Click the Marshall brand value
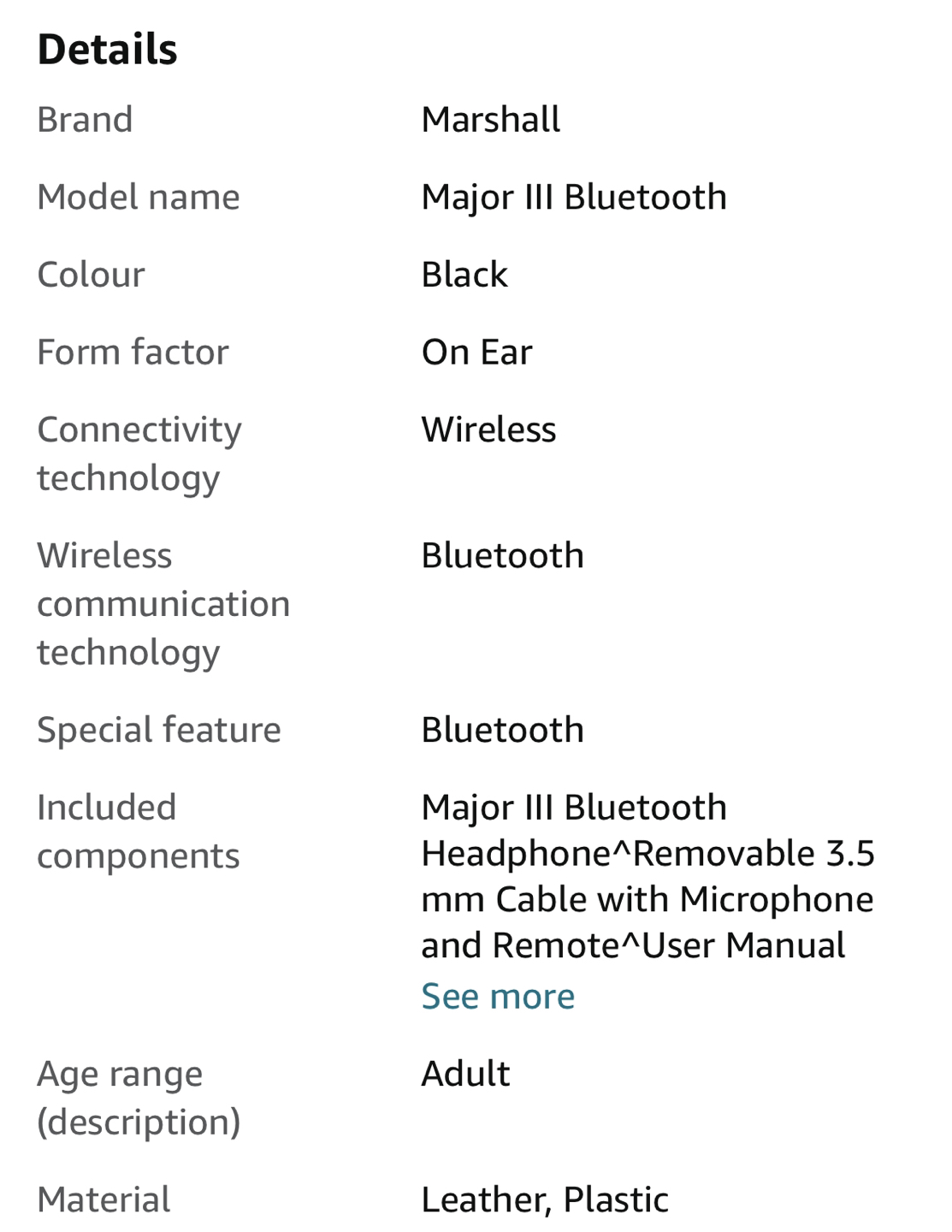Screen dimensions: 952x1232 coord(491,120)
